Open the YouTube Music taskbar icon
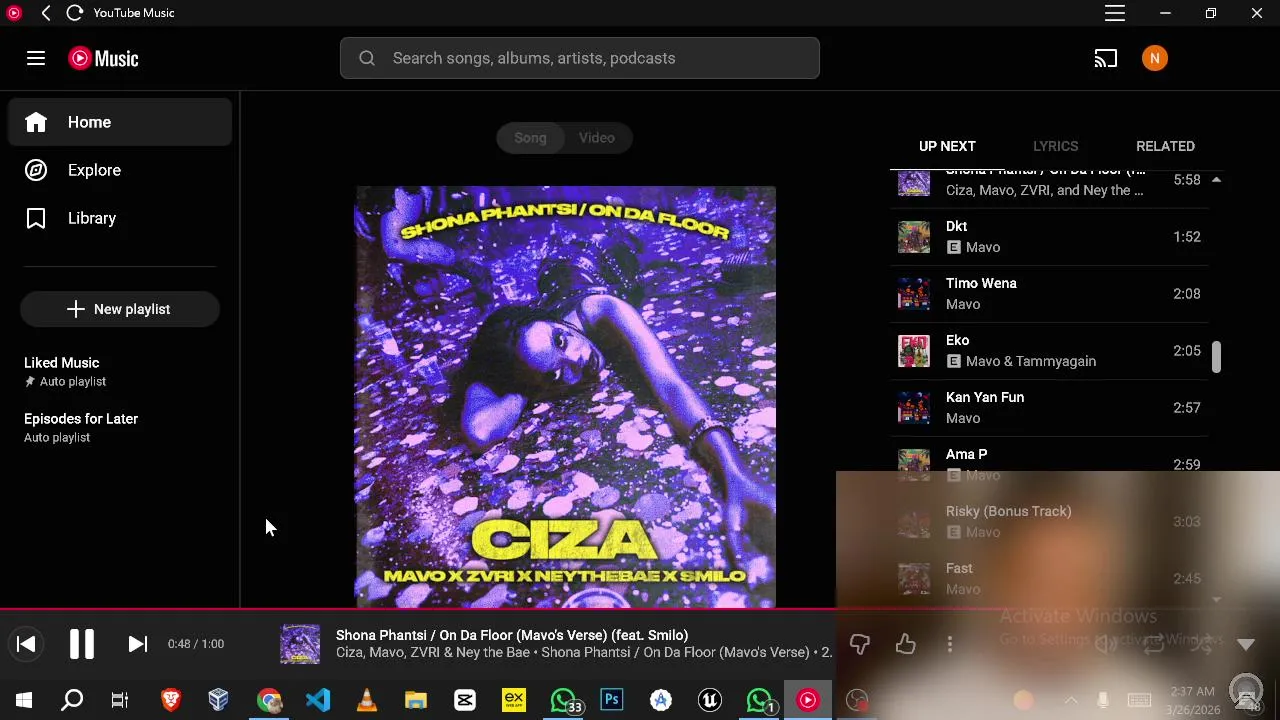1280x720 pixels. pos(808,701)
